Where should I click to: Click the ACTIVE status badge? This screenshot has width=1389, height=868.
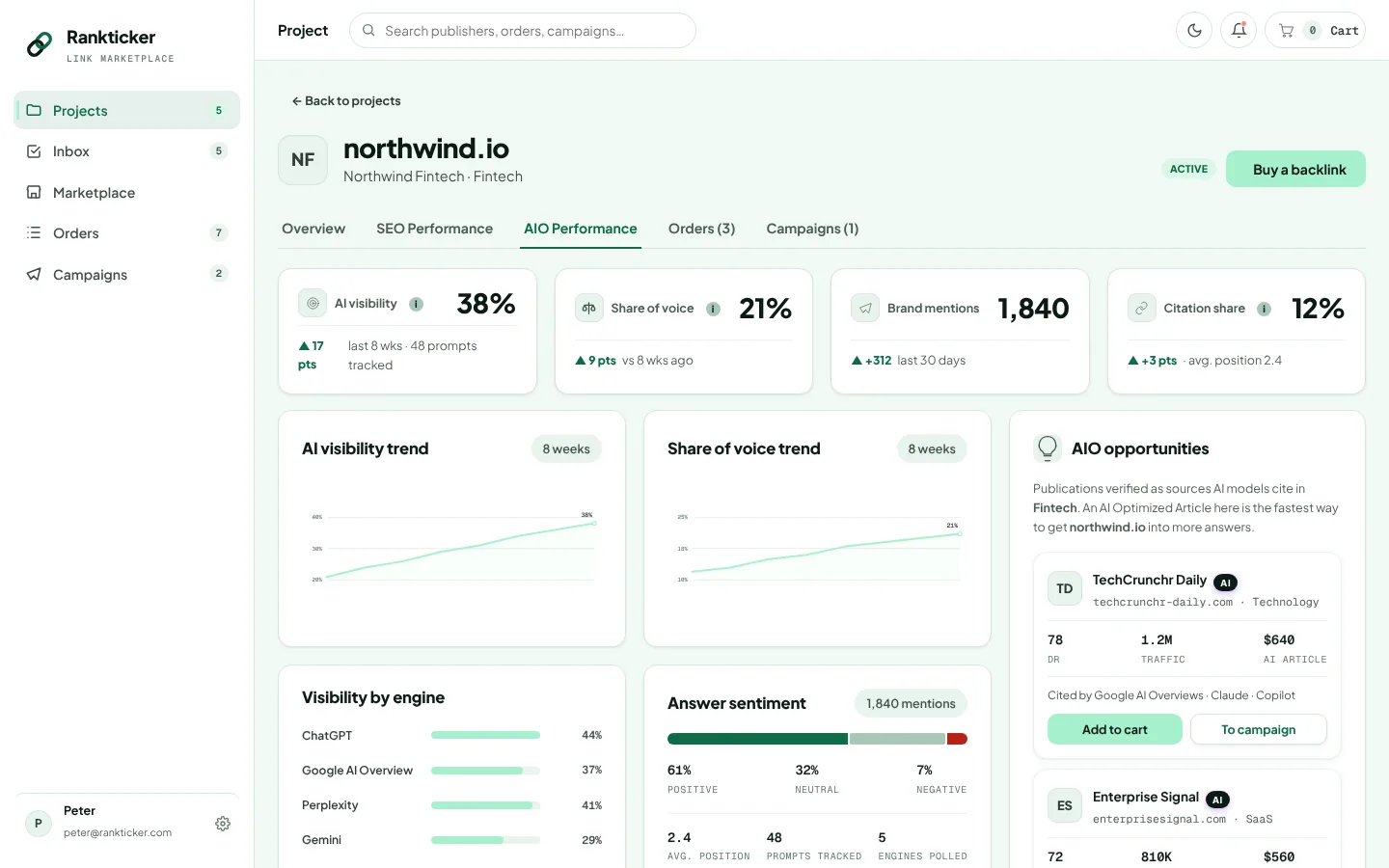(1188, 169)
